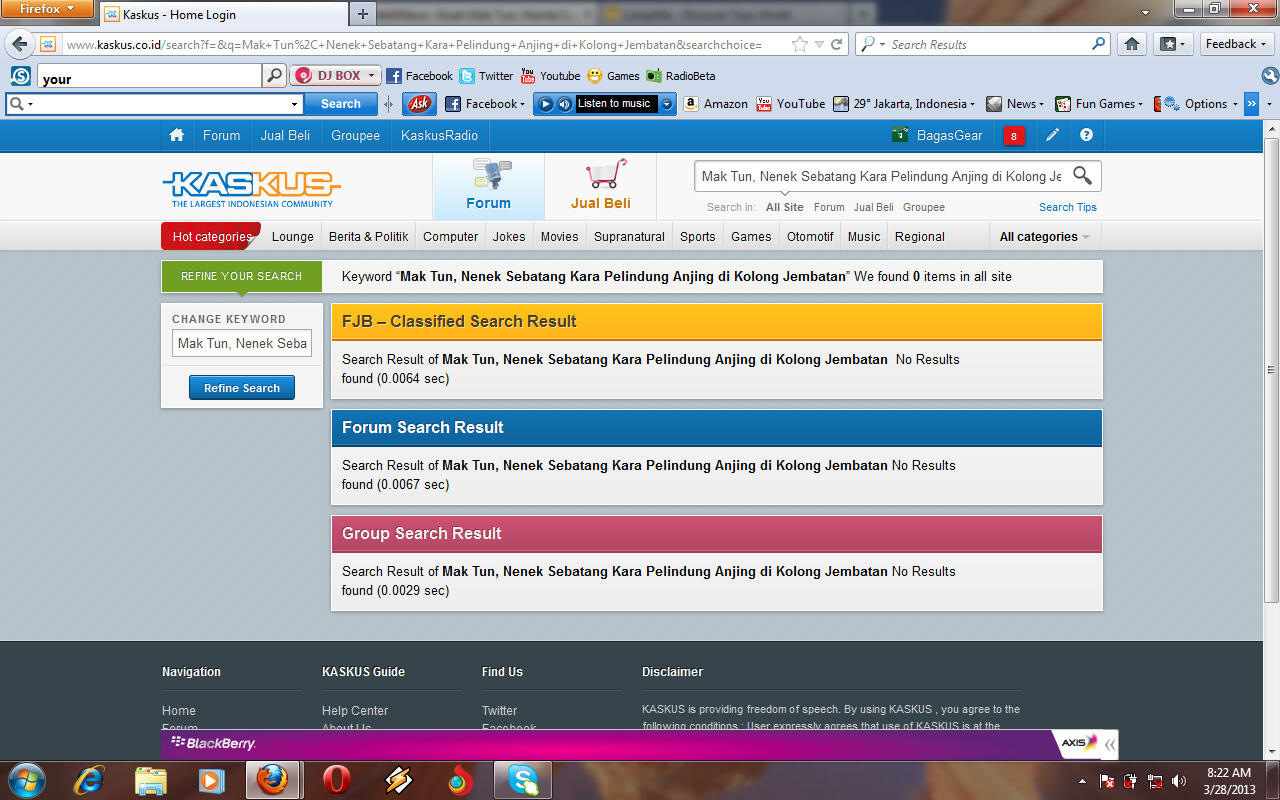Click the browser back arrow button
The image size is (1280, 800).
[20, 44]
